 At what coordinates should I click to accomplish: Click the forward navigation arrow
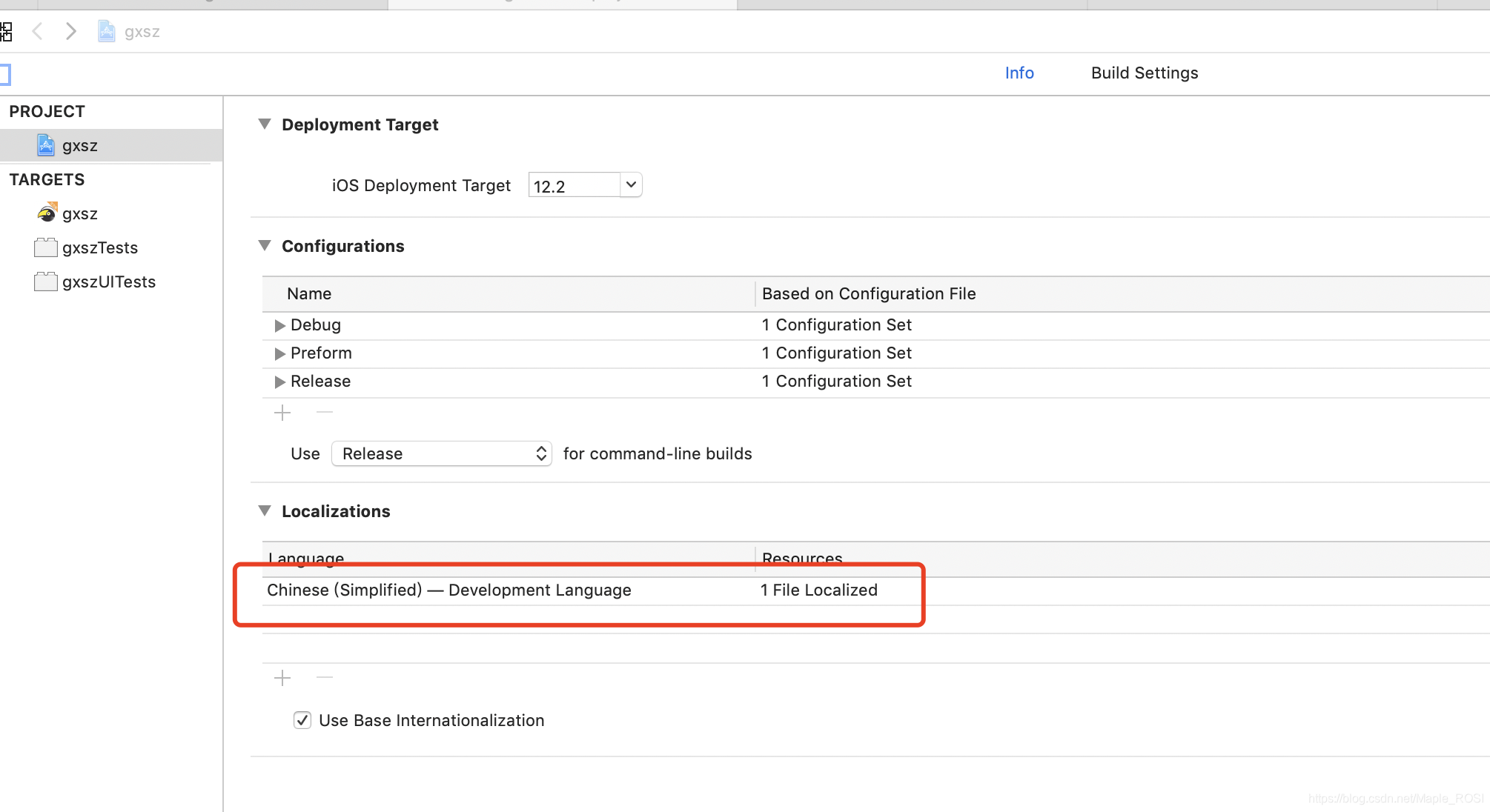70,31
